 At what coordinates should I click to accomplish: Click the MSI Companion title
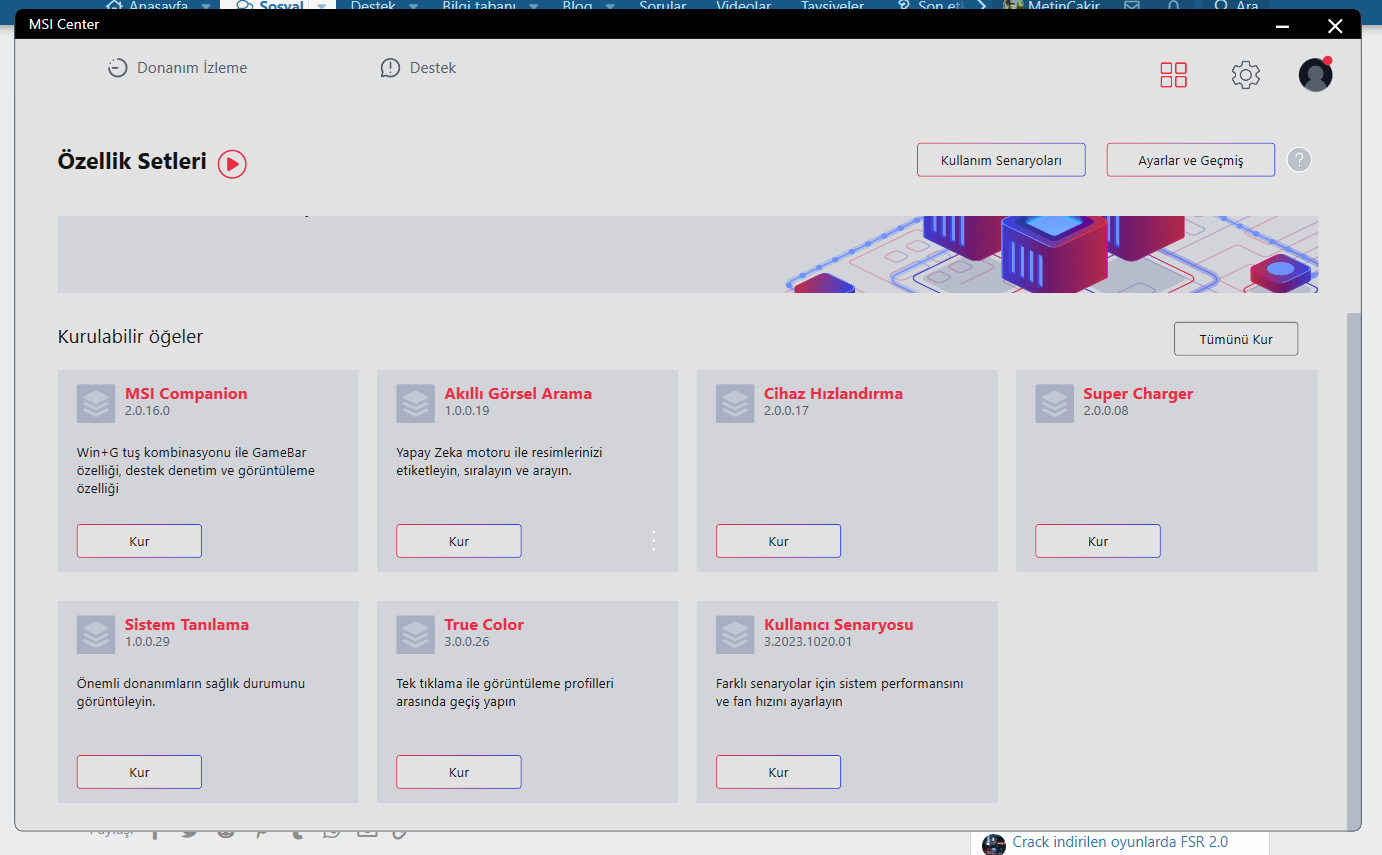186,394
